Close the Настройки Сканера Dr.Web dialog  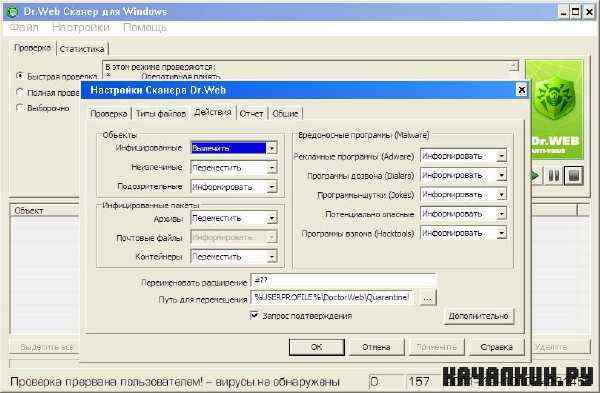tap(522, 90)
